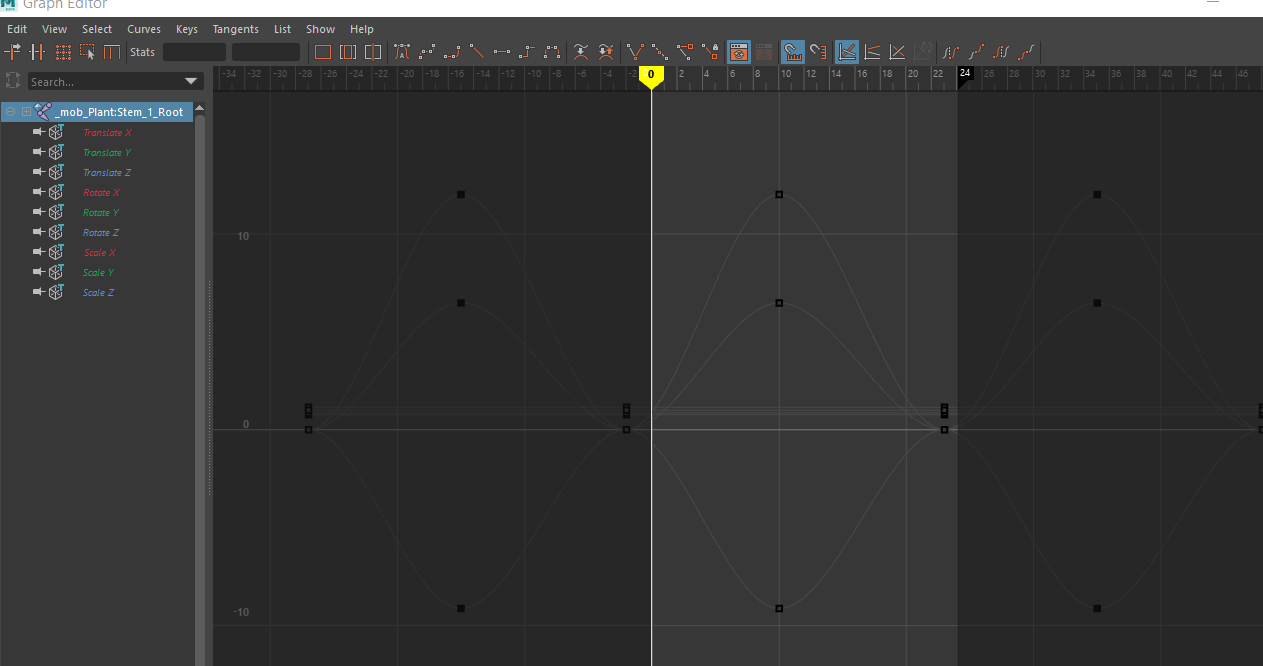1263x666 pixels.
Task: Open the Tangents menu
Action: point(235,29)
